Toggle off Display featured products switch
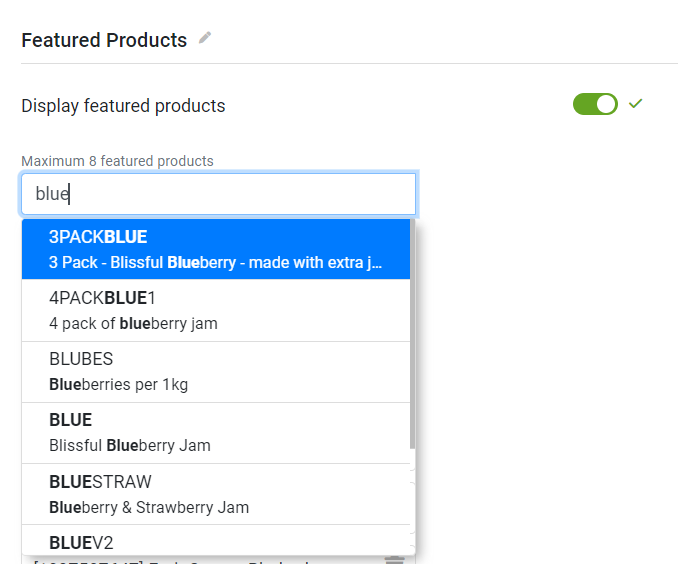 (x=595, y=104)
